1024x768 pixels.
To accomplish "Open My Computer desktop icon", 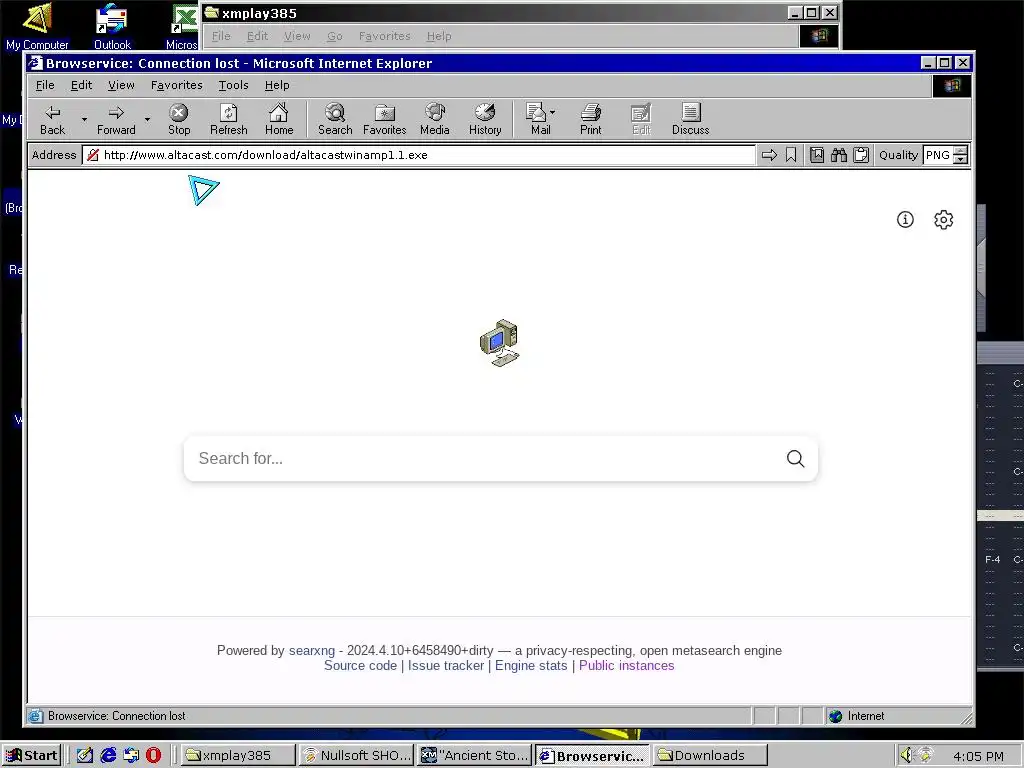I will (37, 26).
